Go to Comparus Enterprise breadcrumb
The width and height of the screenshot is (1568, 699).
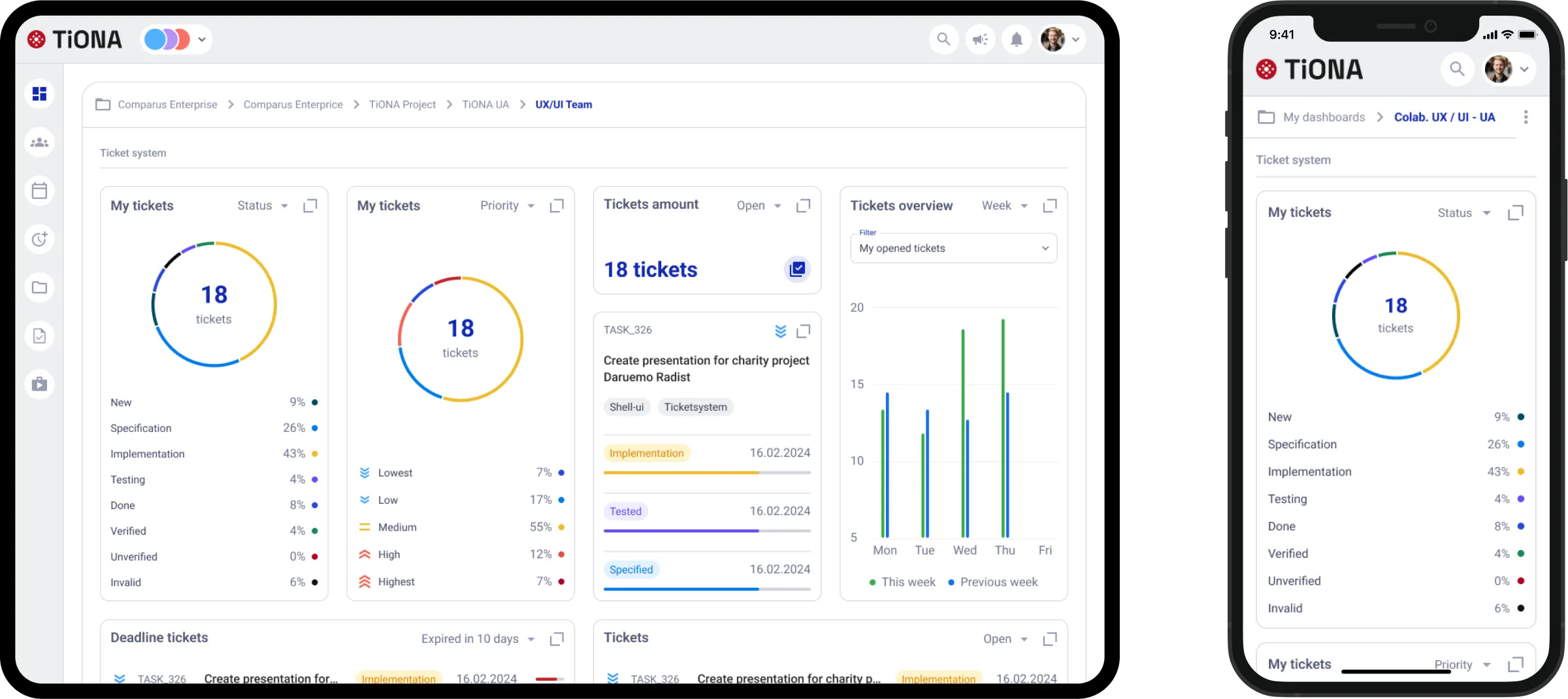pos(167,105)
